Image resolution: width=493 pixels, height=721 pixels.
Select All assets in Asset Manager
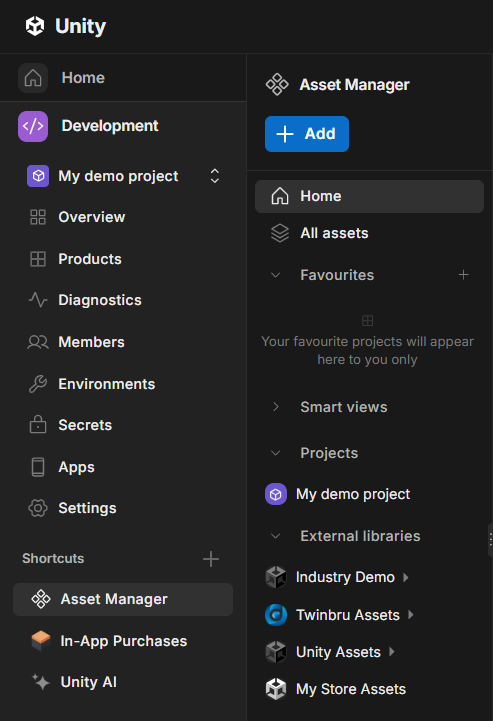[334, 233]
